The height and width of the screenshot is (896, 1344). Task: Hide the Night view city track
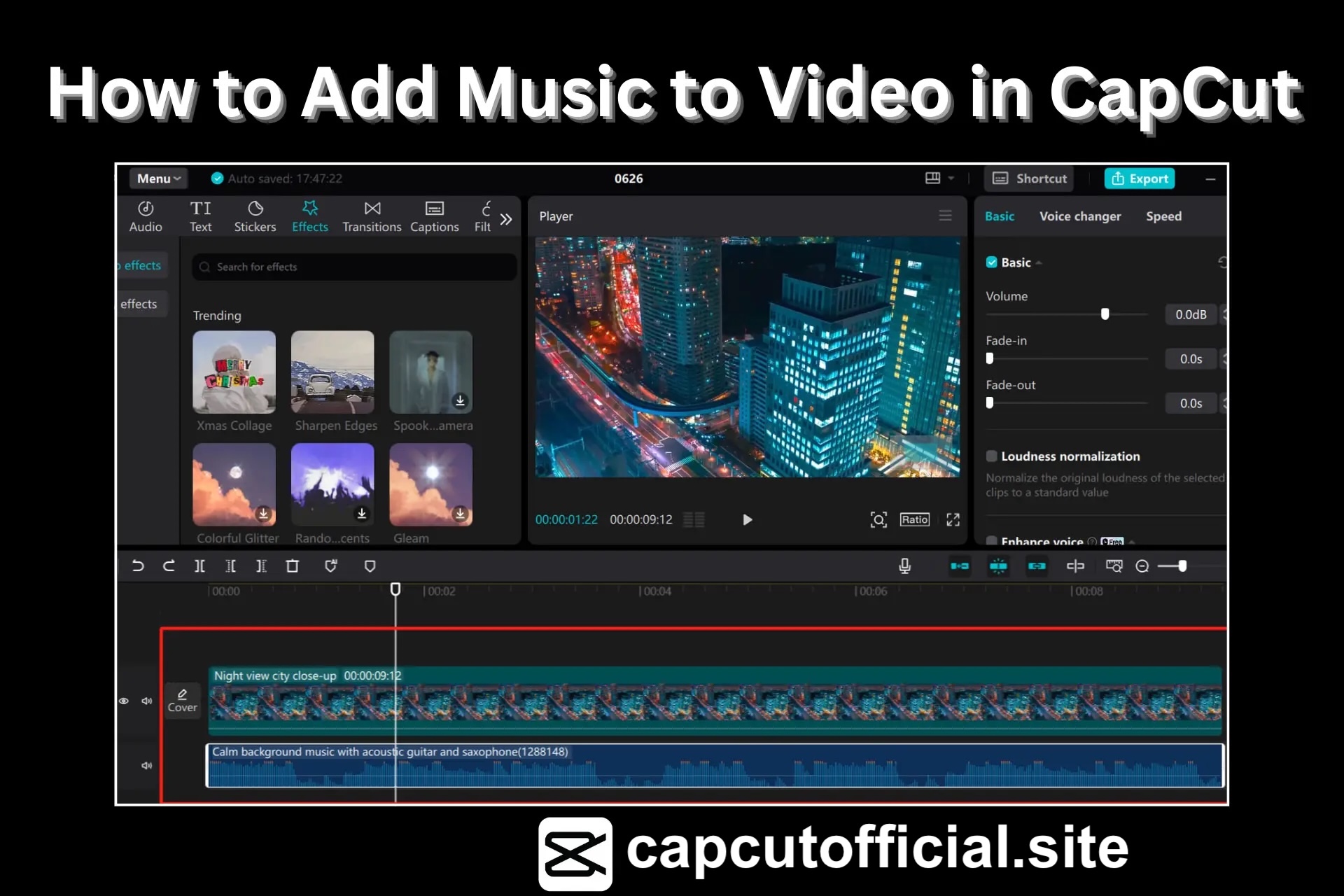(x=124, y=701)
